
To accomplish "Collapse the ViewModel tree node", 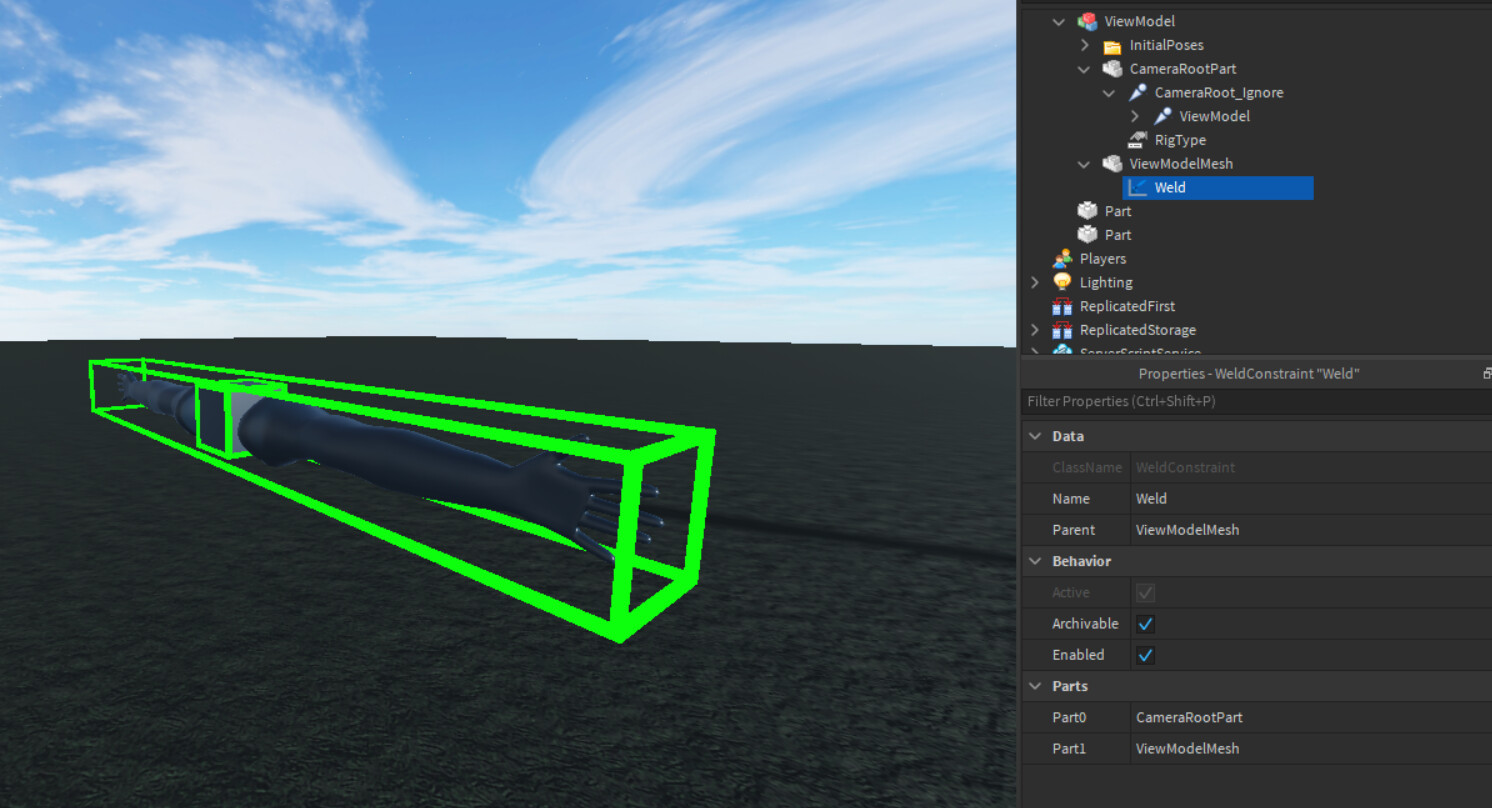I will tap(1058, 21).
